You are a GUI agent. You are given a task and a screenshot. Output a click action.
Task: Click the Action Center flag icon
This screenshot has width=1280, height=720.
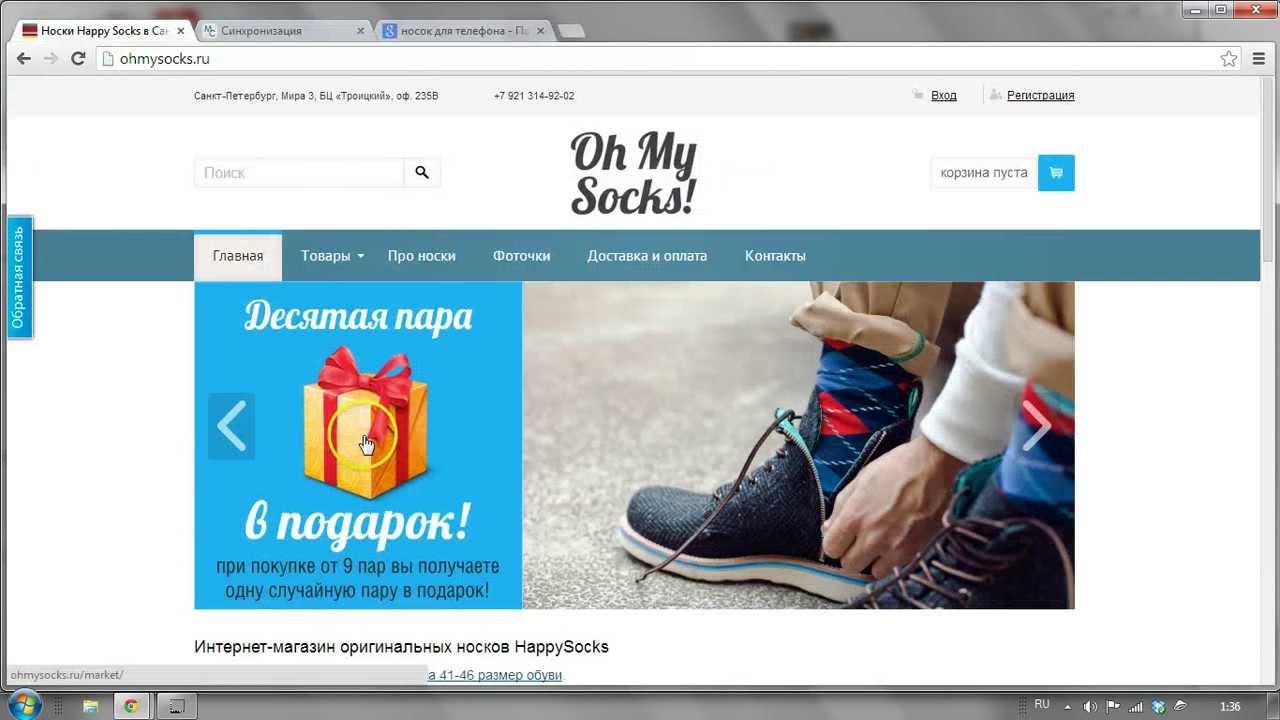point(1113,706)
